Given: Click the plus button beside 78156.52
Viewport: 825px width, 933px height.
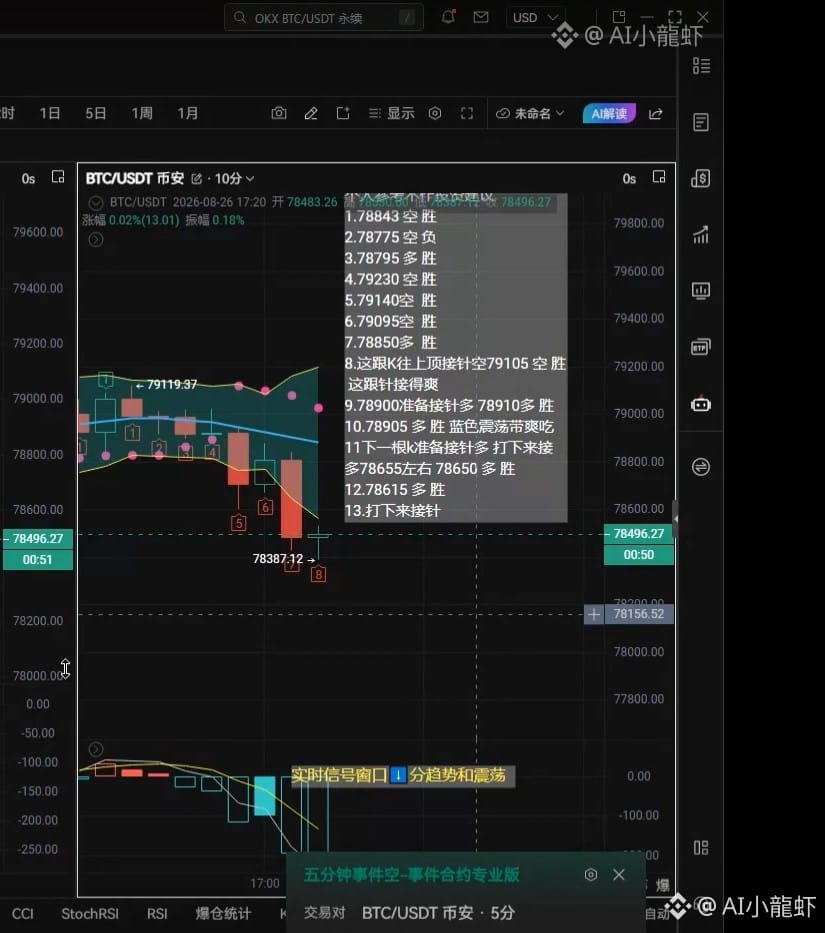Looking at the screenshot, I should [593, 614].
